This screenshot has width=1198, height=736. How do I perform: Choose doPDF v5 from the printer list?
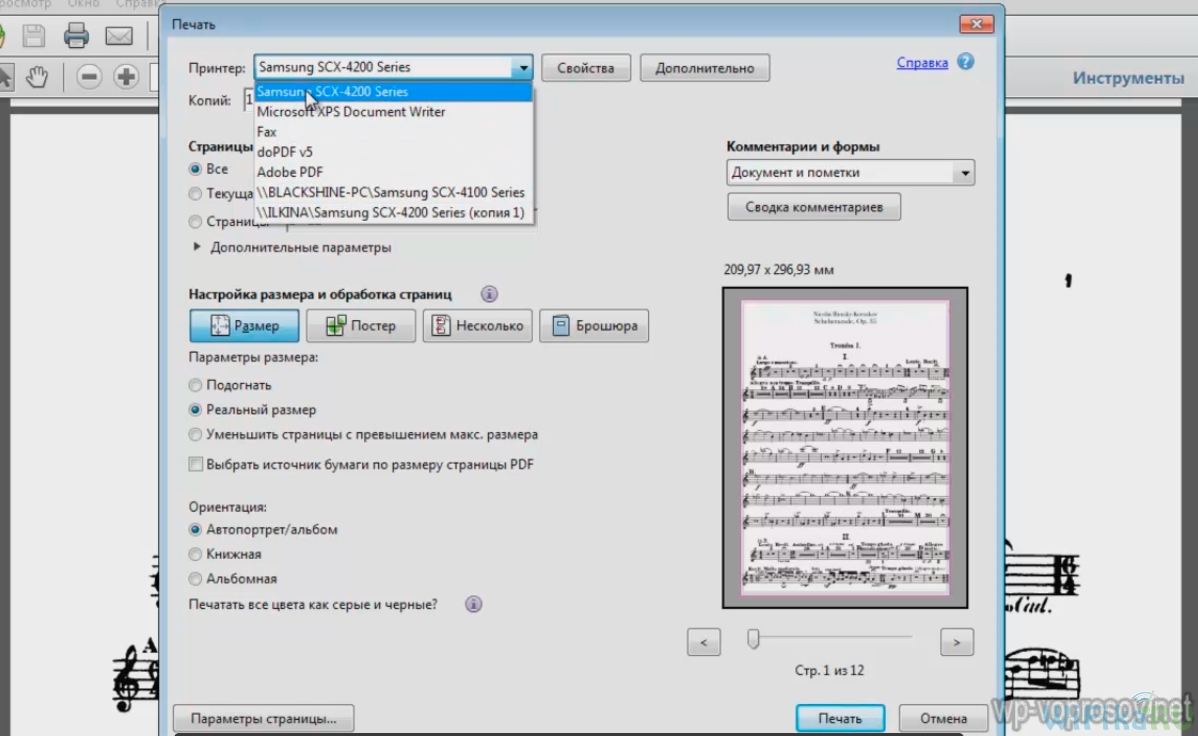tap(285, 152)
